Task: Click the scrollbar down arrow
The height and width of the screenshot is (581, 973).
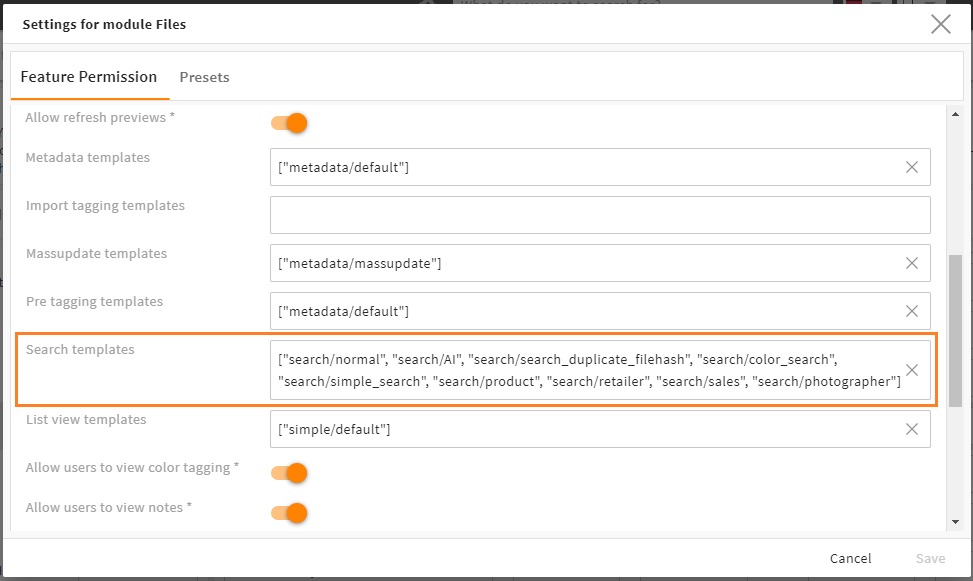Action: 955,522
